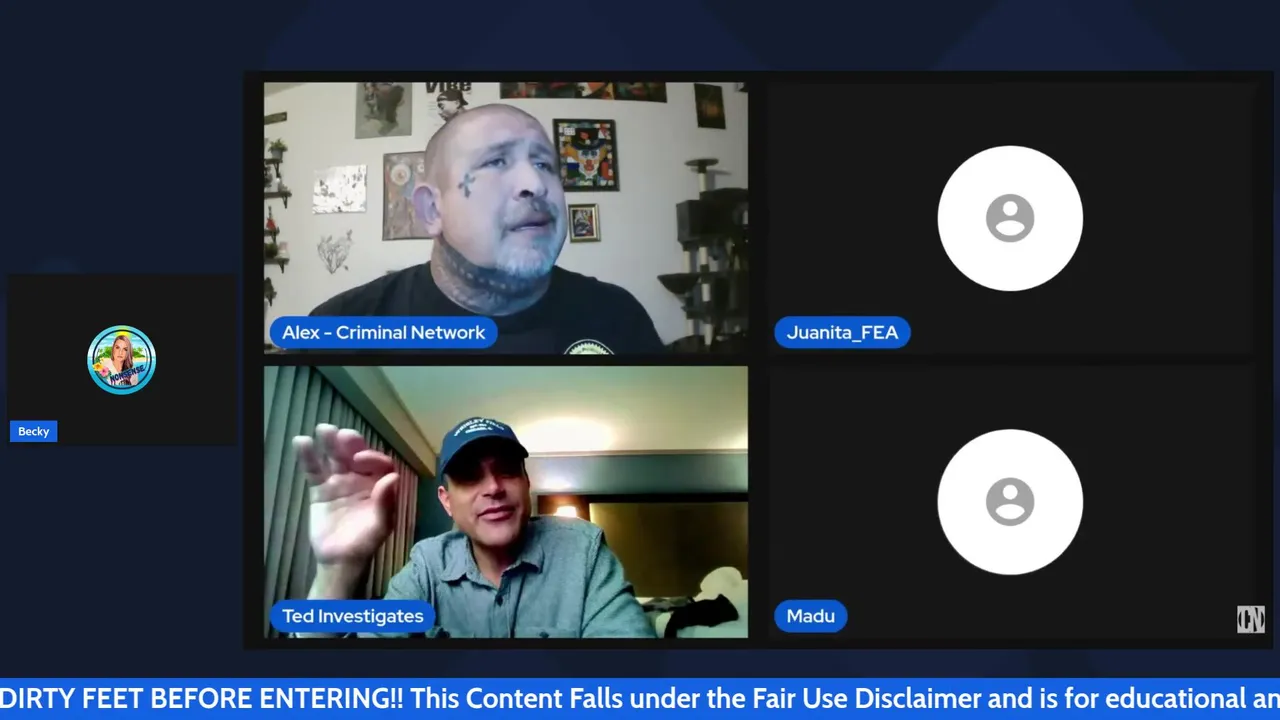Click the badge emblem on Alex's shirt
The image size is (1280, 720).
point(589,346)
